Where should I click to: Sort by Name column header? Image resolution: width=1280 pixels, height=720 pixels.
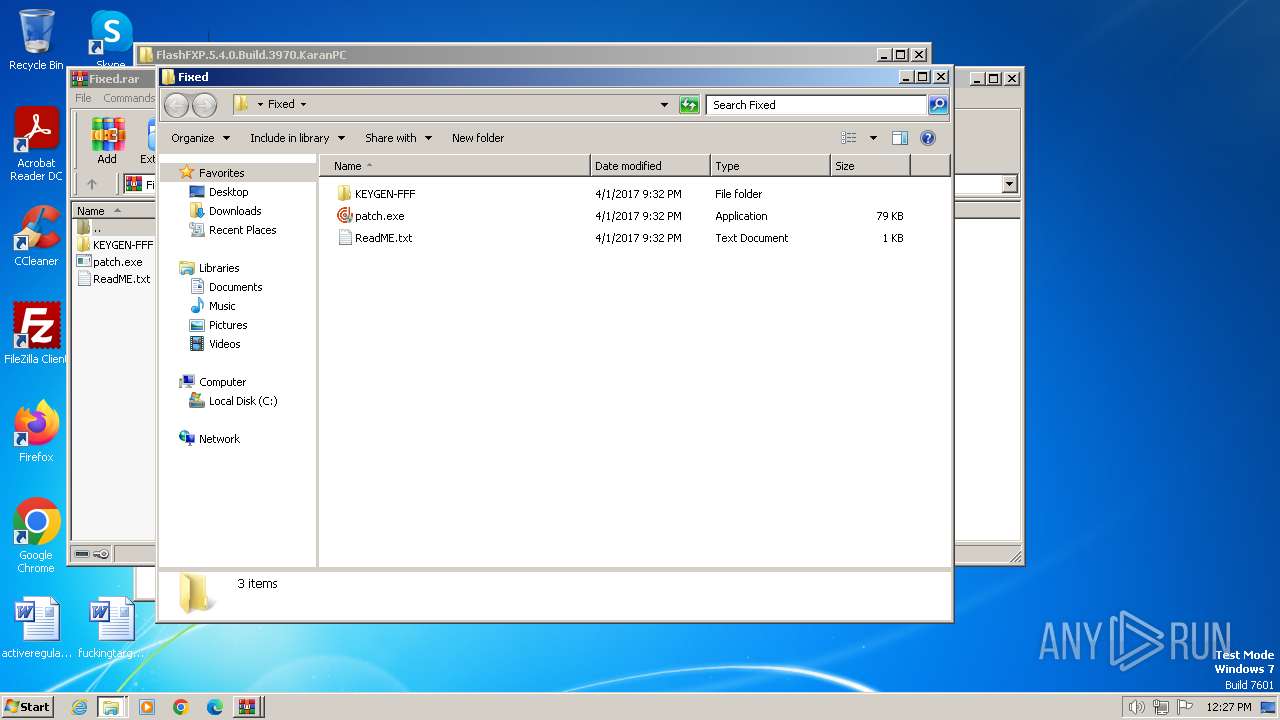455,166
